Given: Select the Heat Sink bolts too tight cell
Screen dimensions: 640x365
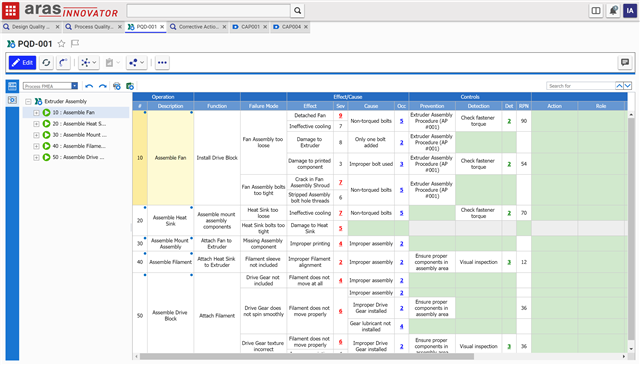Looking at the screenshot, I should pyautogui.click(x=264, y=228).
